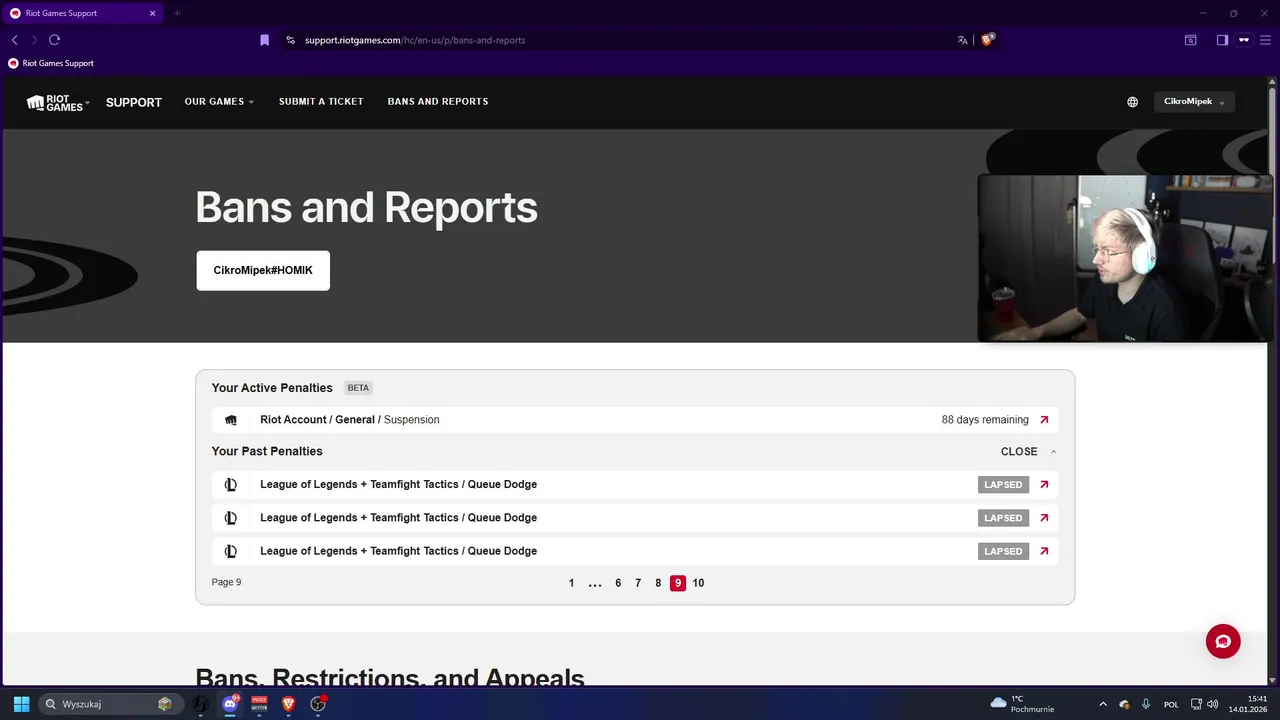Click the SUPPORT nav label
The height and width of the screenshot is (720, 1280).
pyautogui.click(x=134, y=102)
